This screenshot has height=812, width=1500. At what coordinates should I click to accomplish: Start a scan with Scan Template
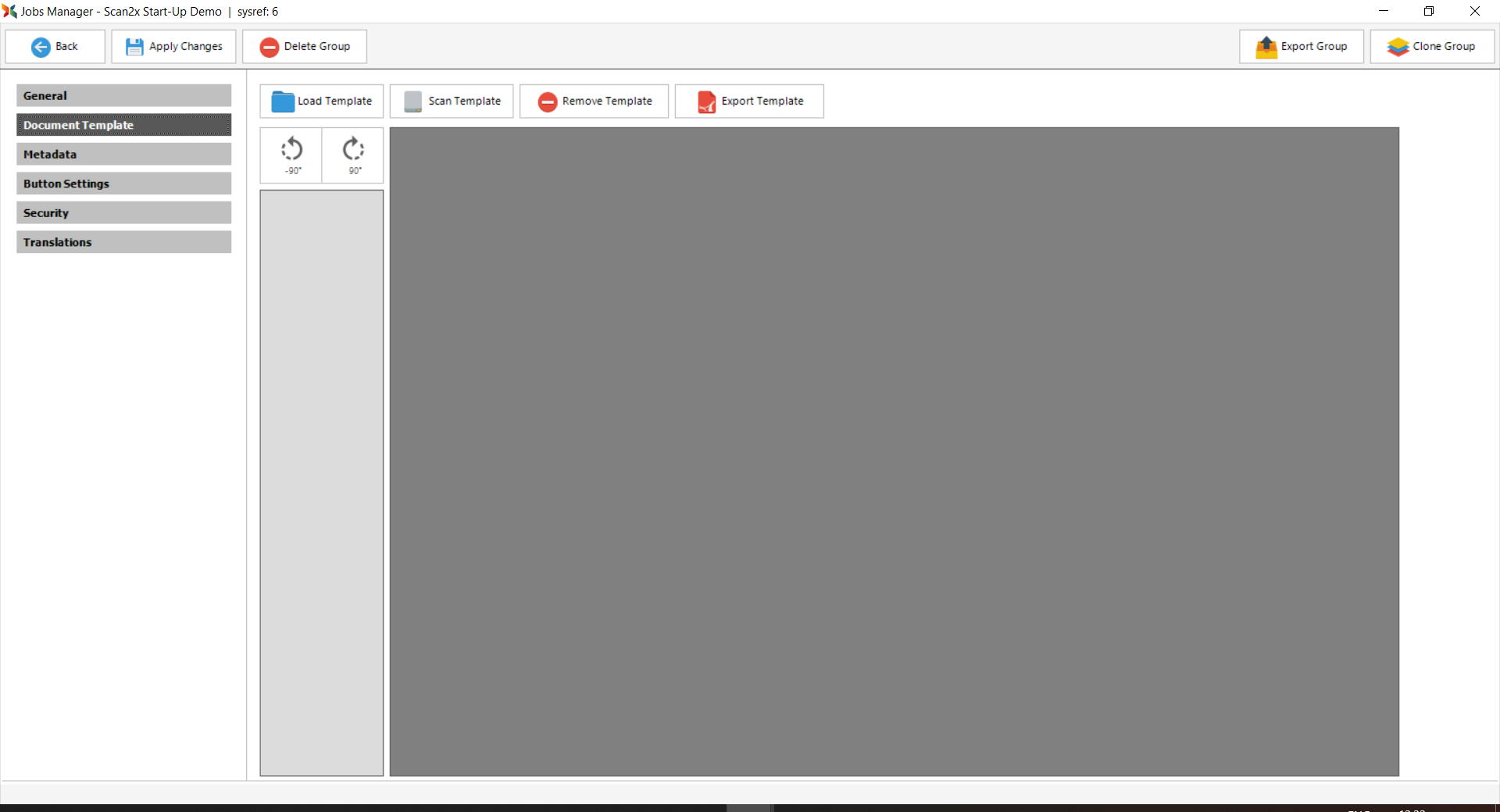click(452, 101)
